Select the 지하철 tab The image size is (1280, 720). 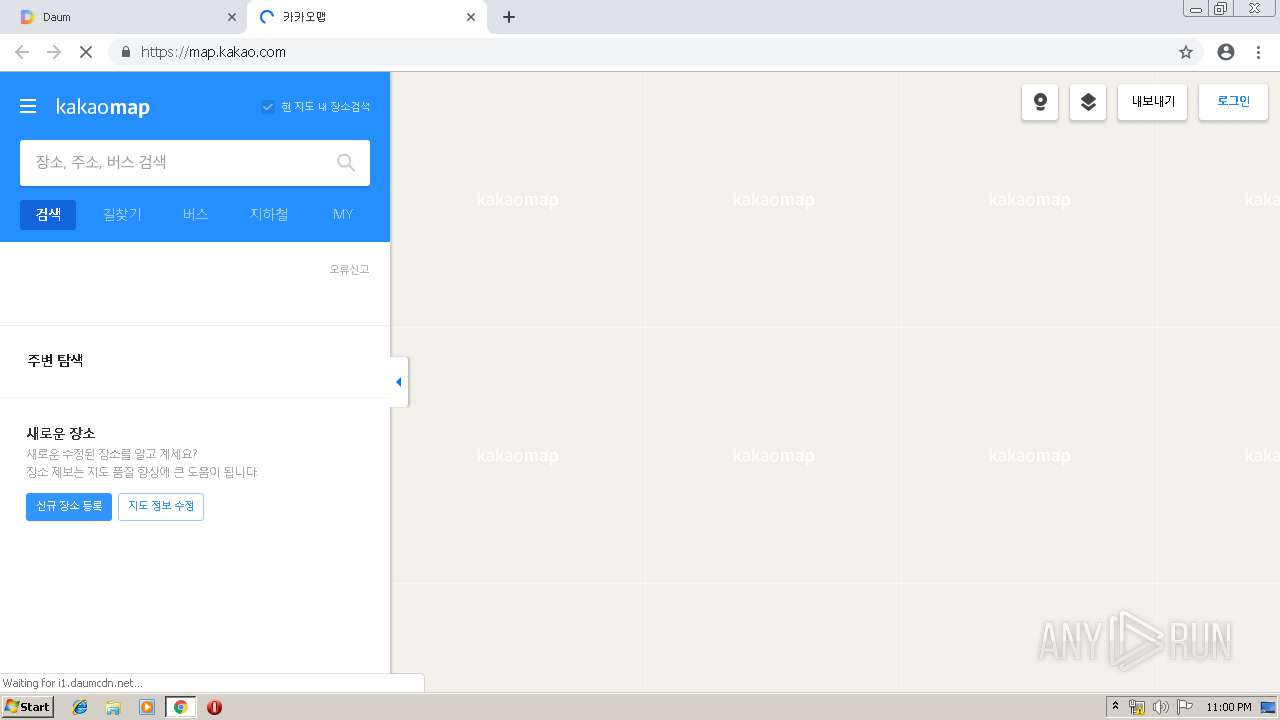(269, 214)
